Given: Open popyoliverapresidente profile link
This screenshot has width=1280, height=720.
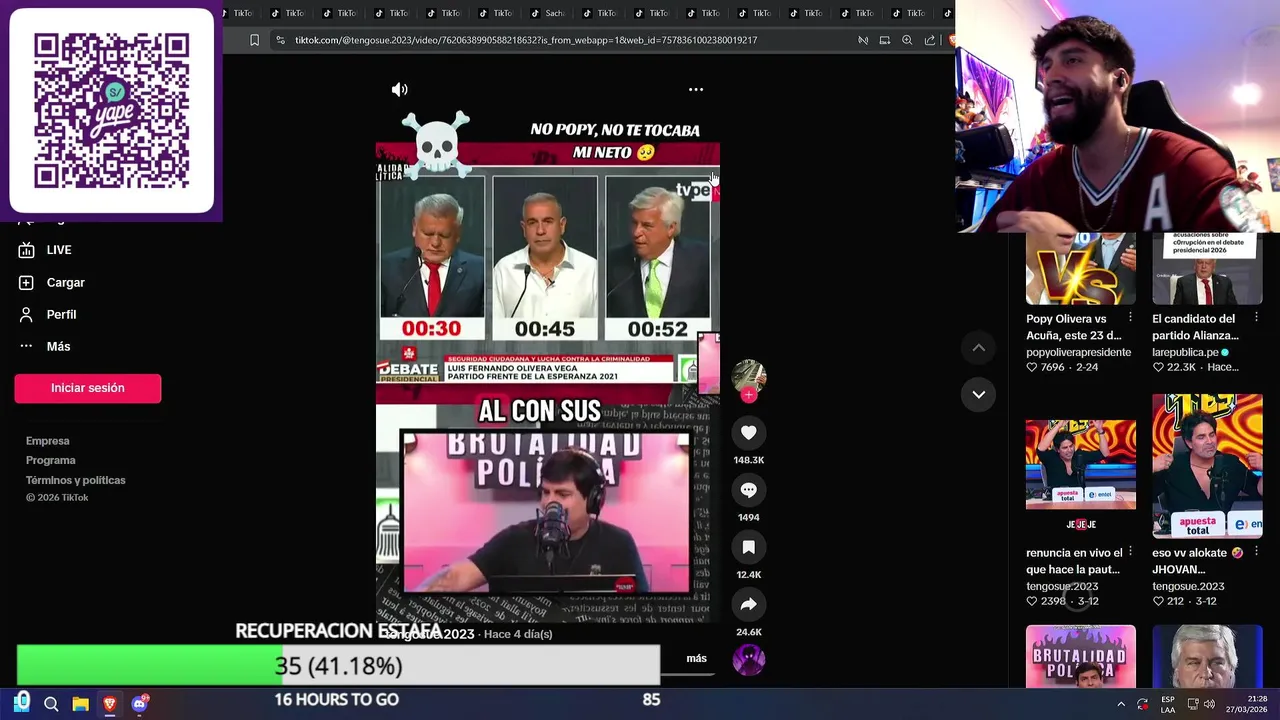Looking at the screenshot, I should click(1078, 352).
